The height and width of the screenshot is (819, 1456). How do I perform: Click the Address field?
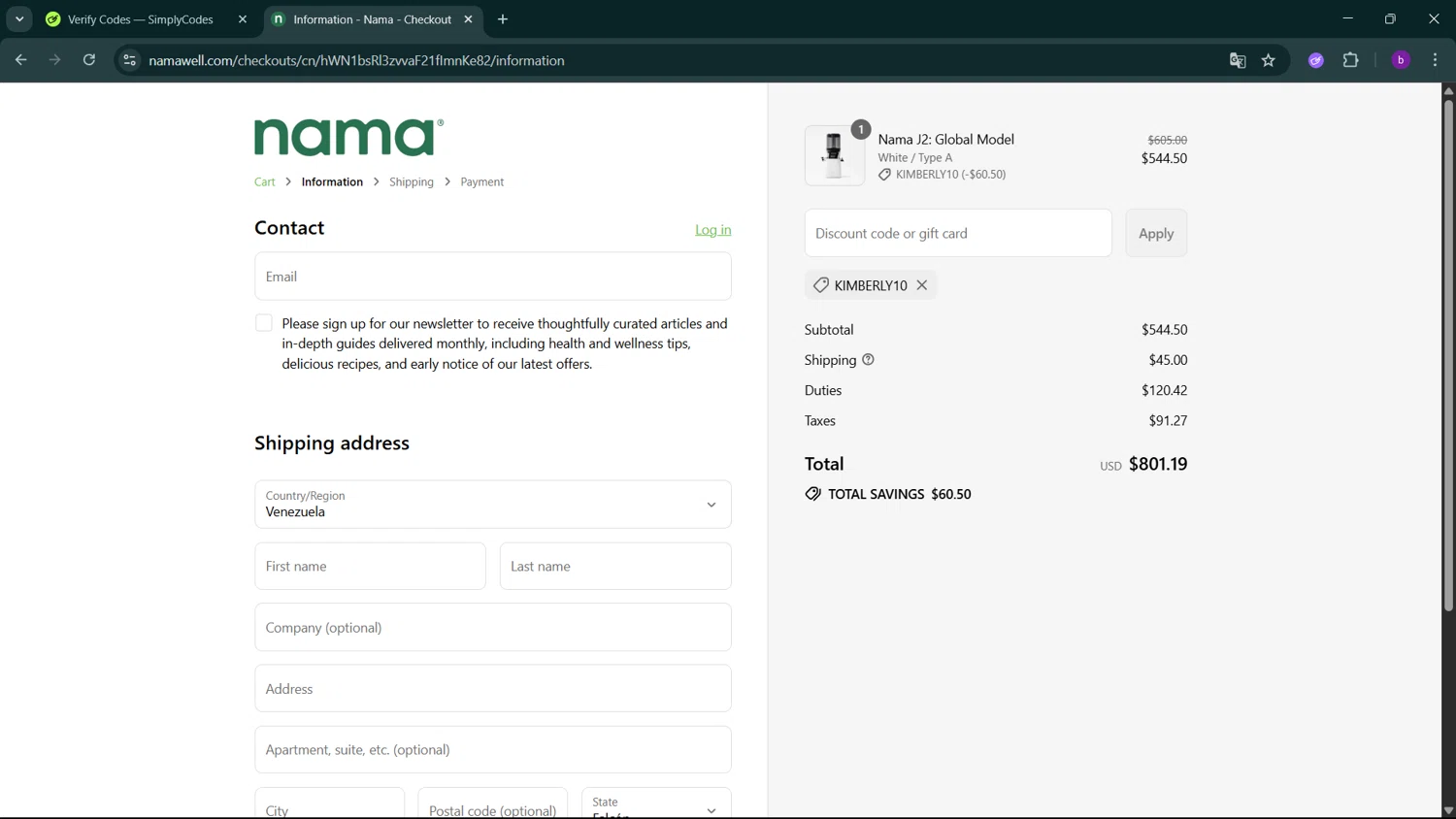pos(493,689)
